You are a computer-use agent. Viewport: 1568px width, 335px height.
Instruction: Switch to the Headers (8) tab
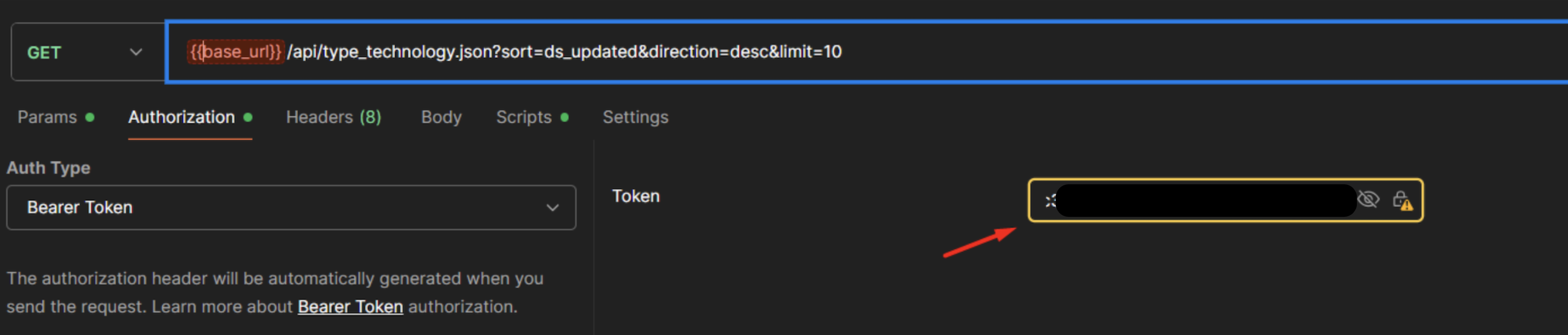coord(334,118)
